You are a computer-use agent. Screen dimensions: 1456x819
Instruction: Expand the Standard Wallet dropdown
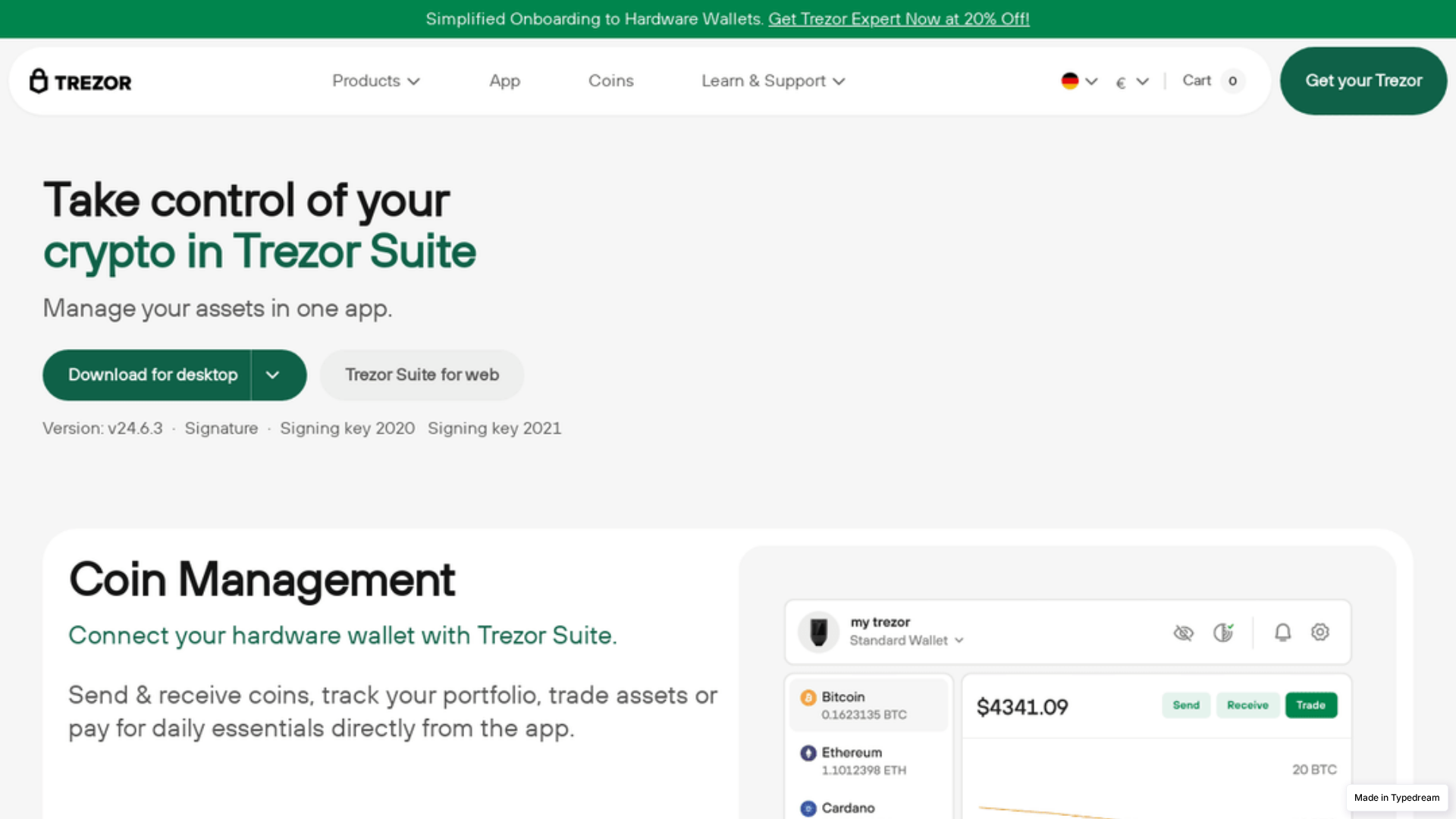[907, 641]
